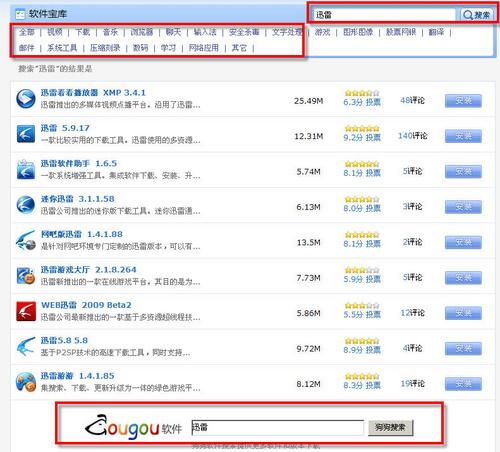The width and height of the screenshot is (500, 452).
Task: View 140评论 for 迅雷 5.9.17
Action: [x=412, y=136]
